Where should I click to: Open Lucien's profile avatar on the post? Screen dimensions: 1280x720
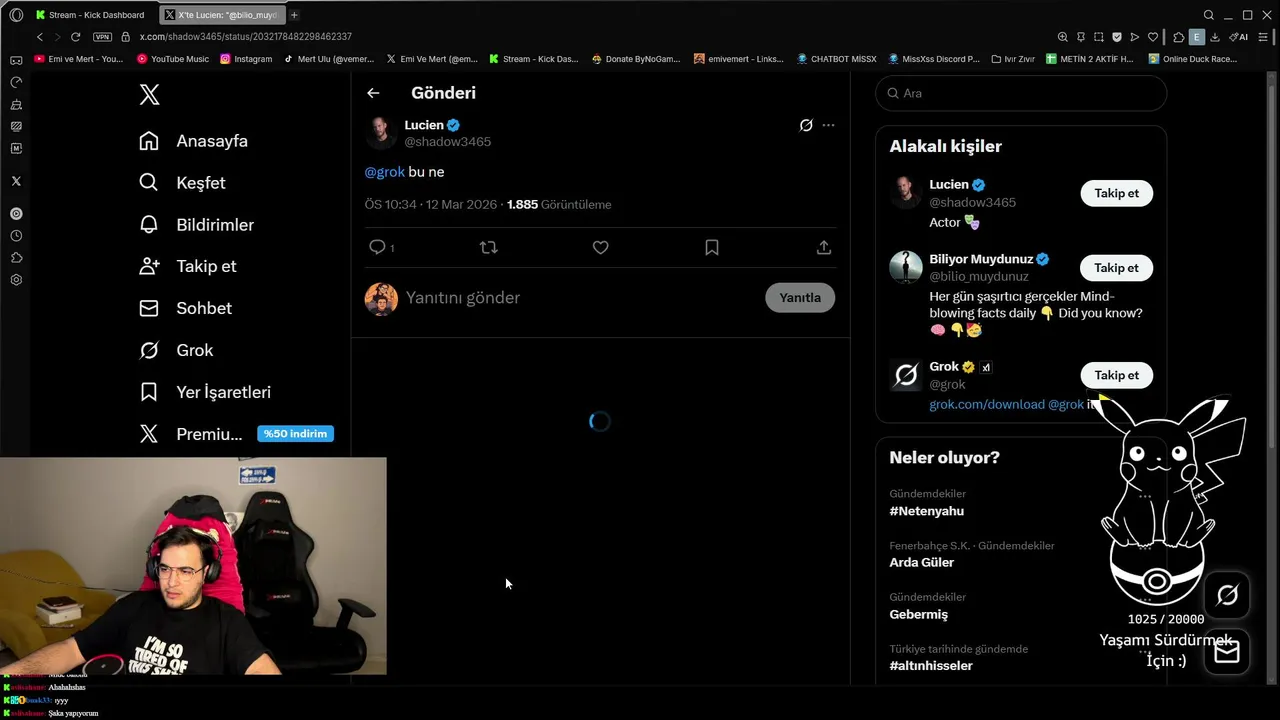(381, 132)
